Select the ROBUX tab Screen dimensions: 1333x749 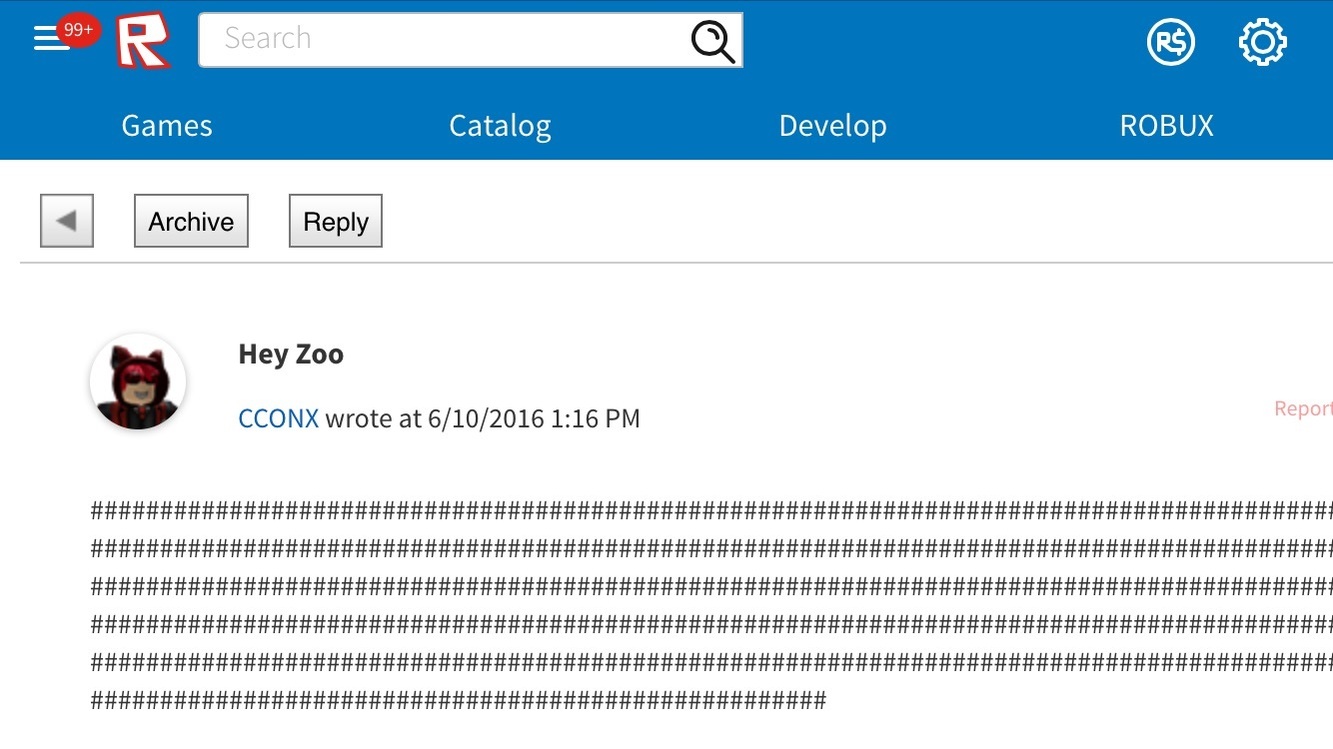1166,126
